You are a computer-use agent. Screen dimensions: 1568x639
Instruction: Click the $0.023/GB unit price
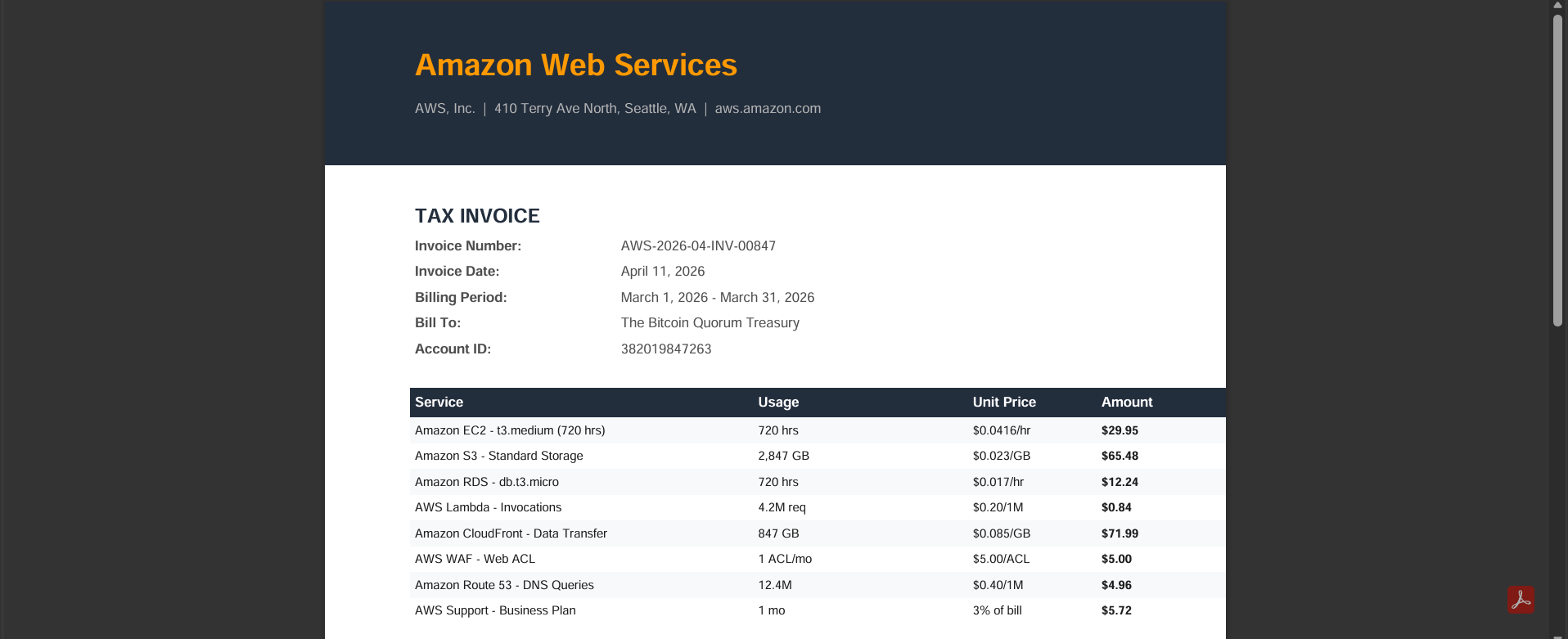[x=1002, y=457]
